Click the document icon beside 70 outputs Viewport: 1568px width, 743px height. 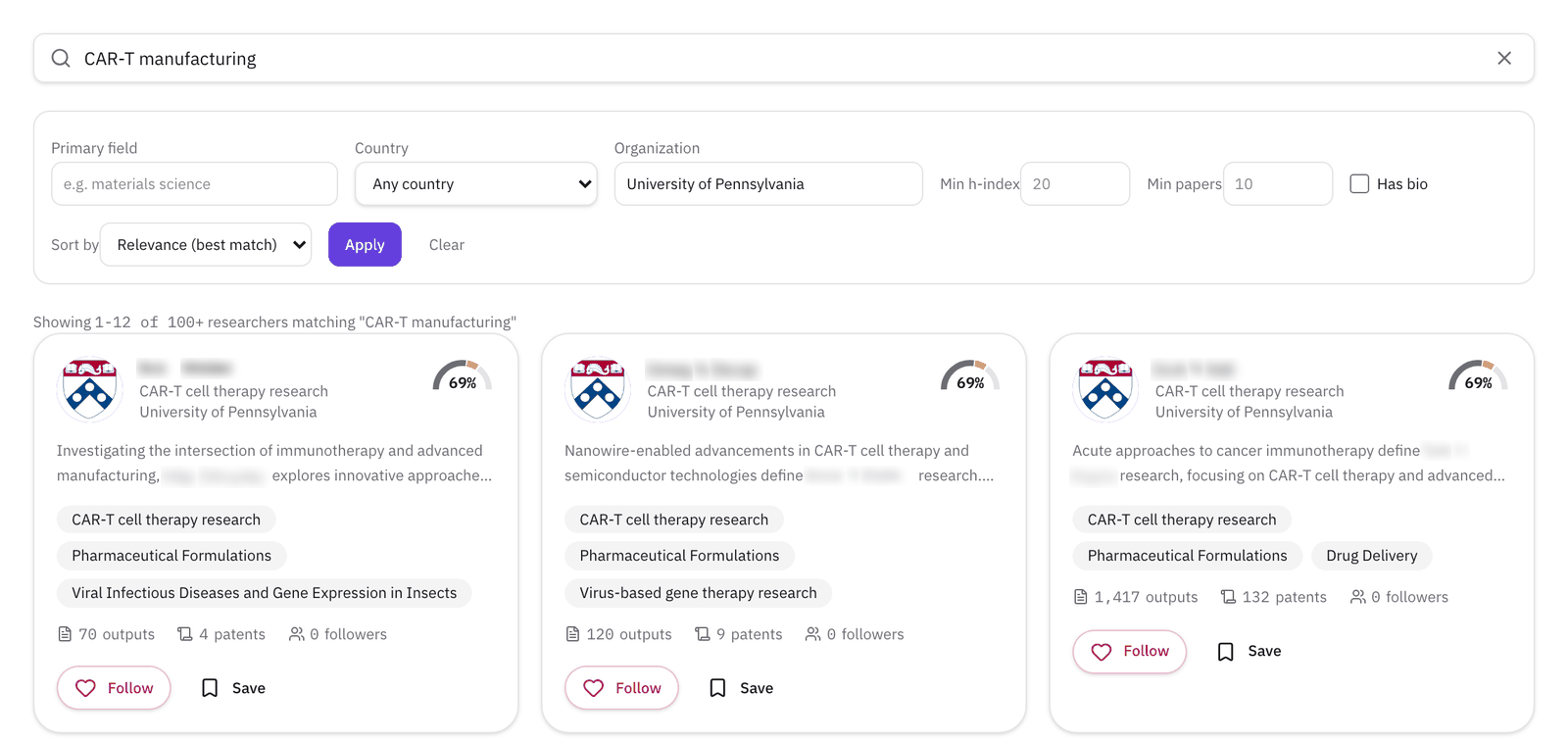click(65, 634)
